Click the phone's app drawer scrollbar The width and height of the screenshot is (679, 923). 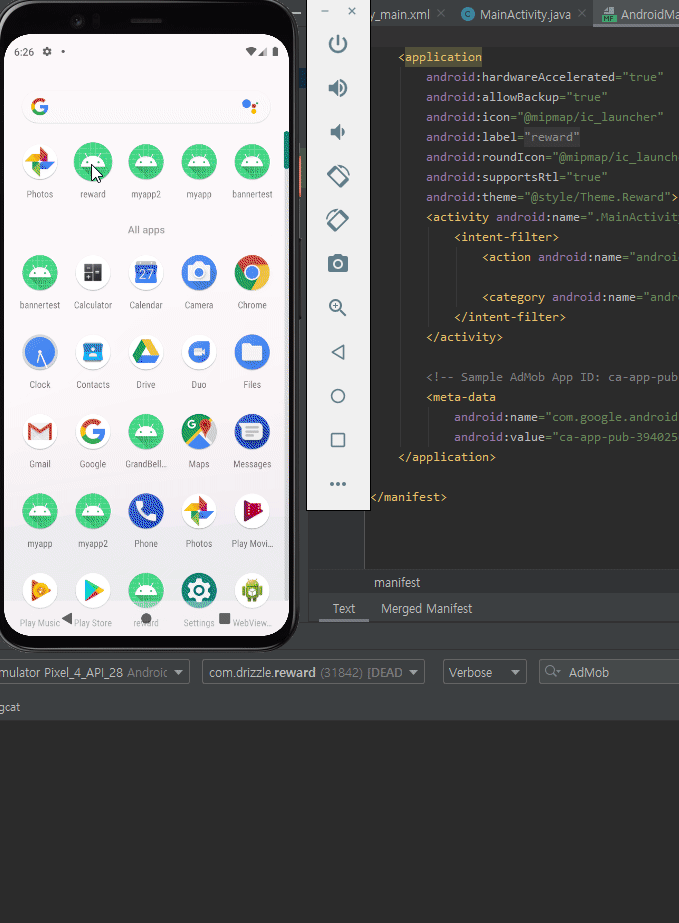point(286,150)
